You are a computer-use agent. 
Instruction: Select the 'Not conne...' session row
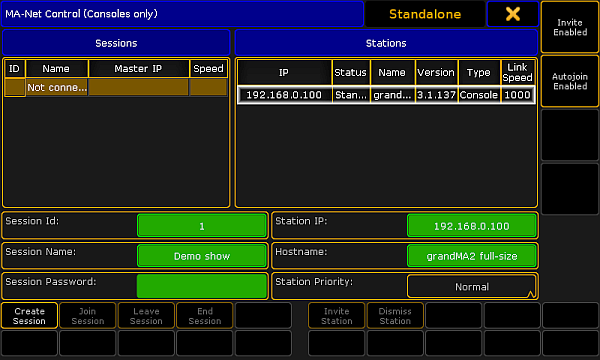point(116,87)
